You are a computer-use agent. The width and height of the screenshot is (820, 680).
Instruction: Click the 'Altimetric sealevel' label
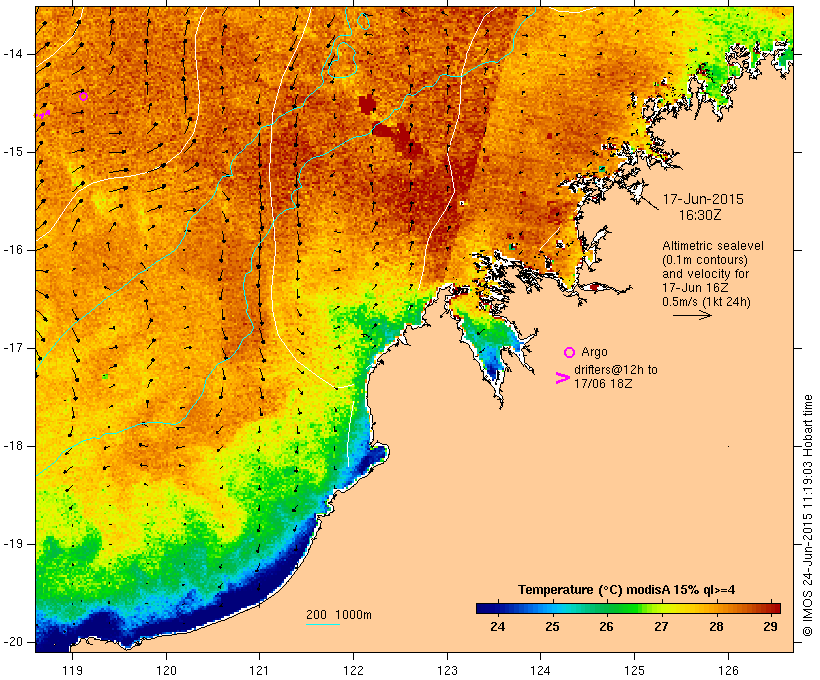click(713, 246)
